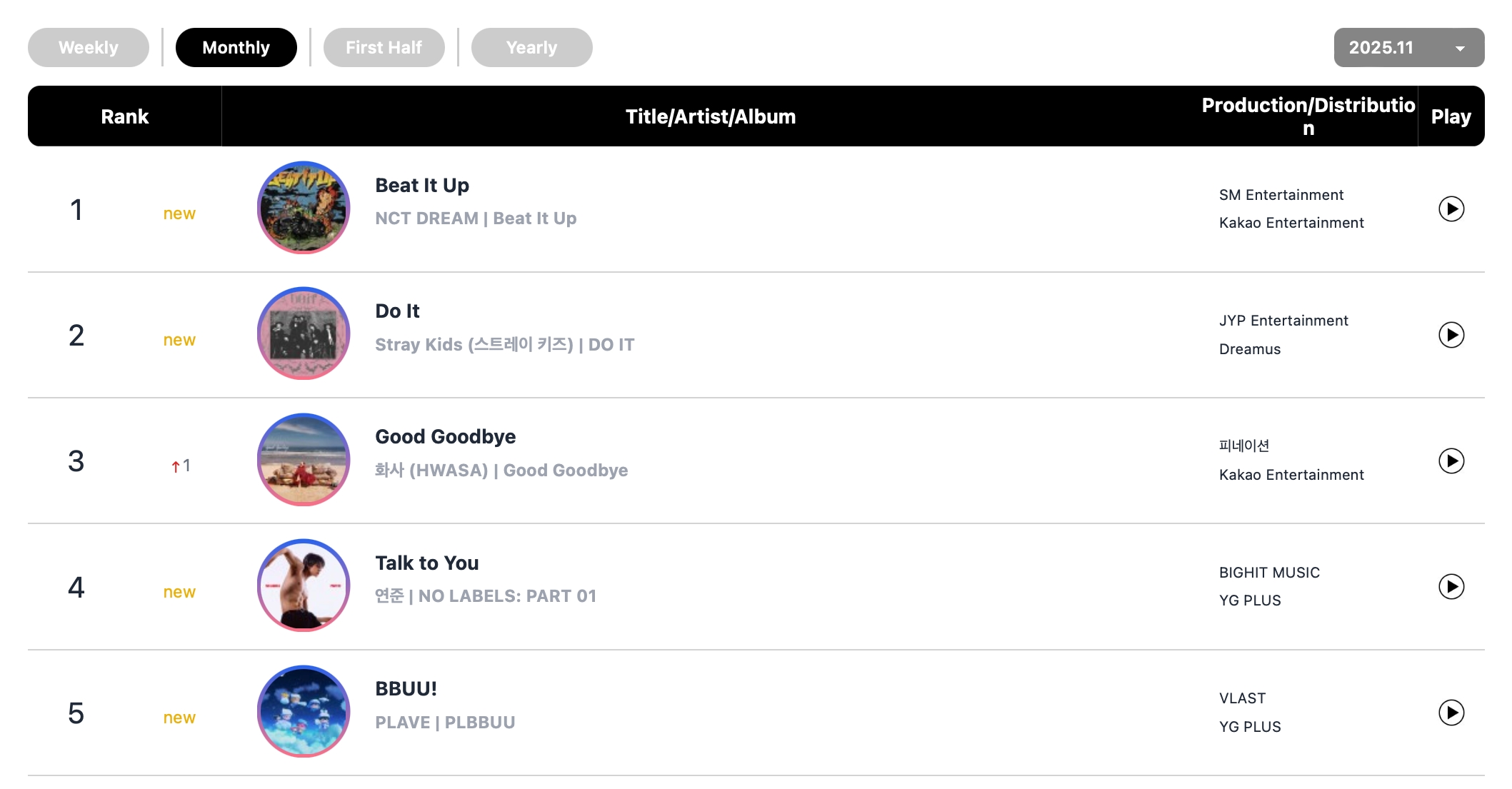Click the BBUU! song title

click(x=406, y=689)
